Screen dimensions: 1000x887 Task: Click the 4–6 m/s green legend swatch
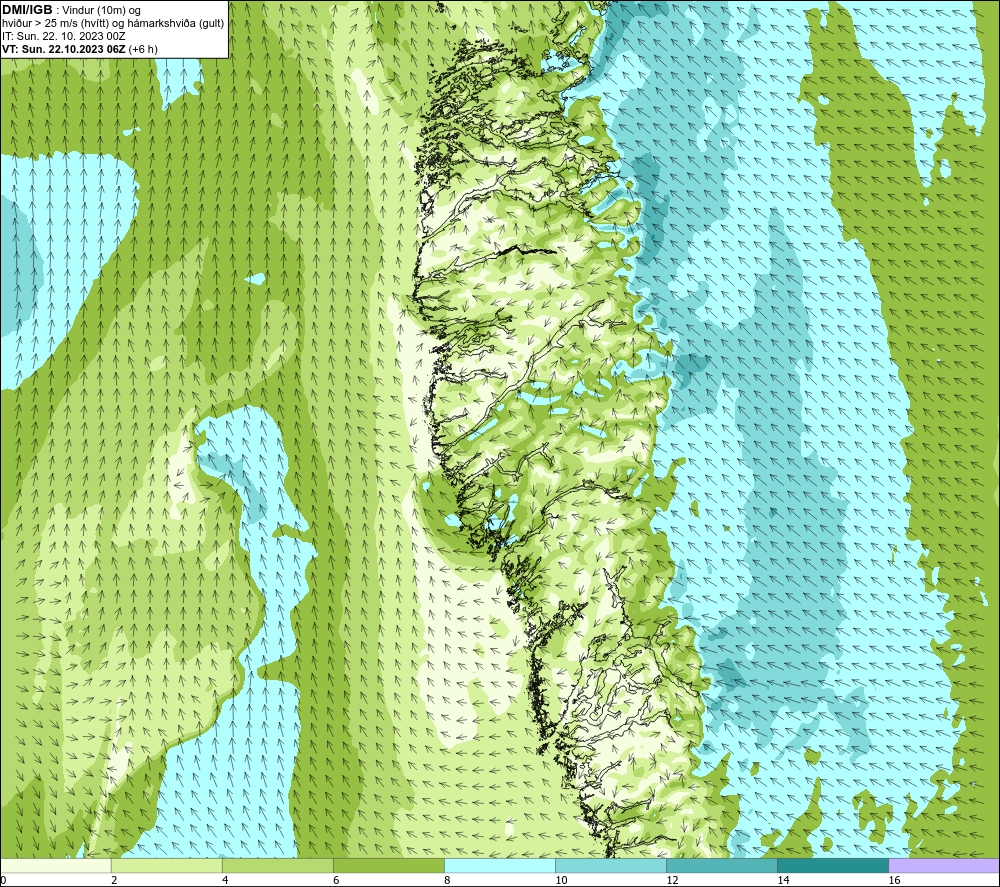[277, 865]
